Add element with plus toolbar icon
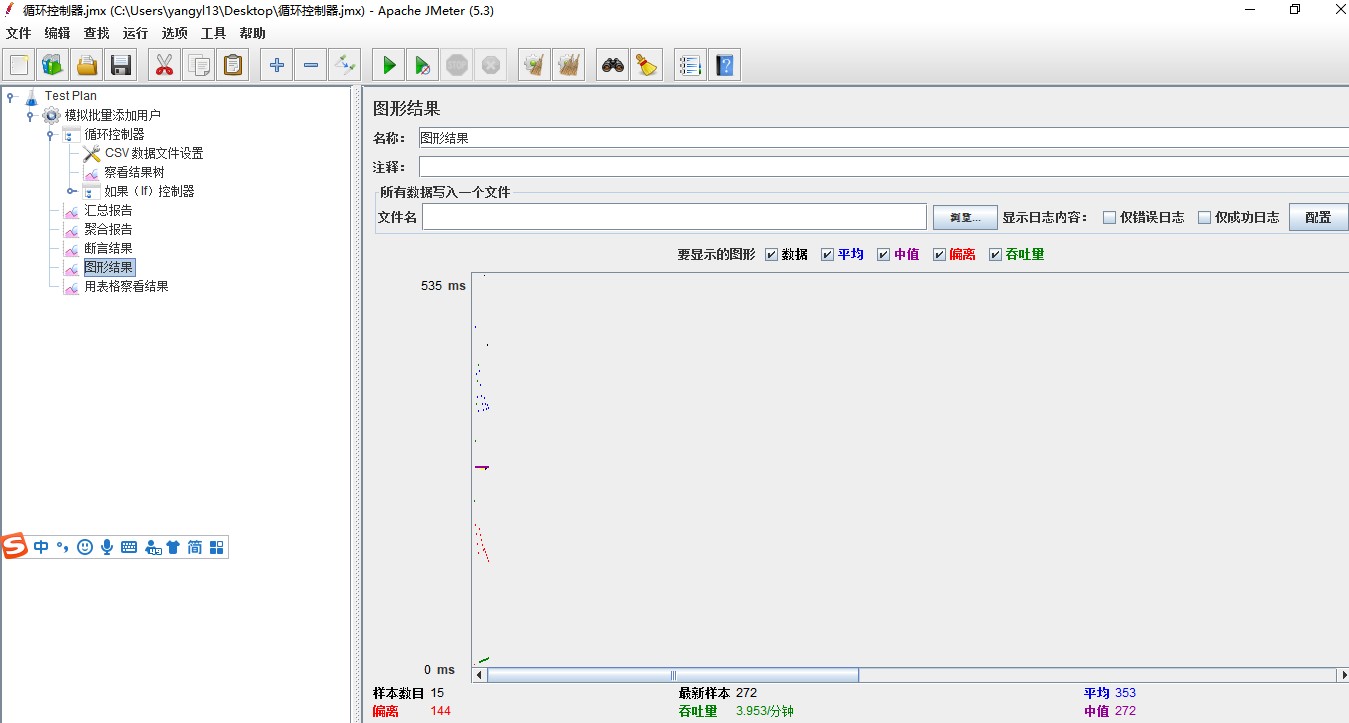 pyautogui.click(x=275, y=64)
